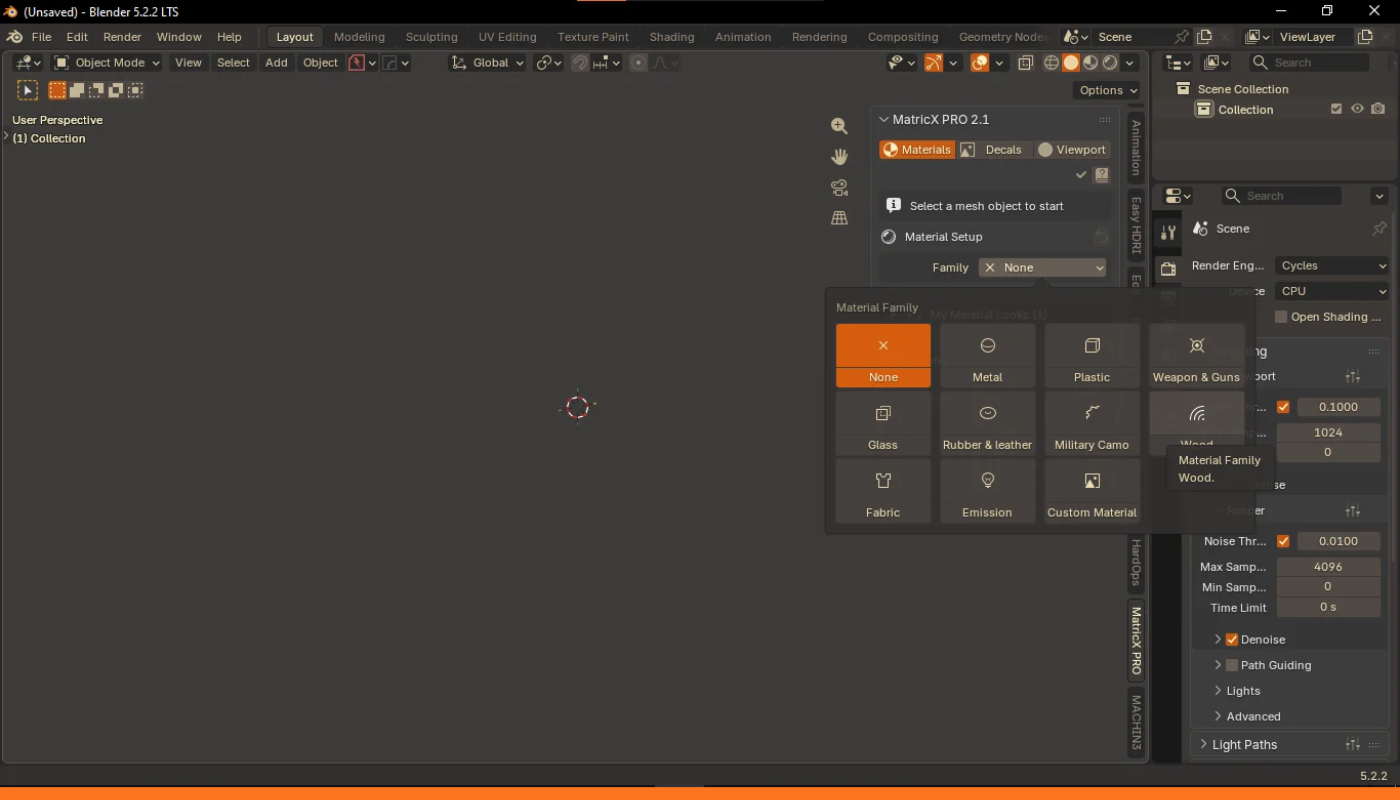Uncheck the render Denoise checkbox
1400x800 pixels.
pos(1232,640)
